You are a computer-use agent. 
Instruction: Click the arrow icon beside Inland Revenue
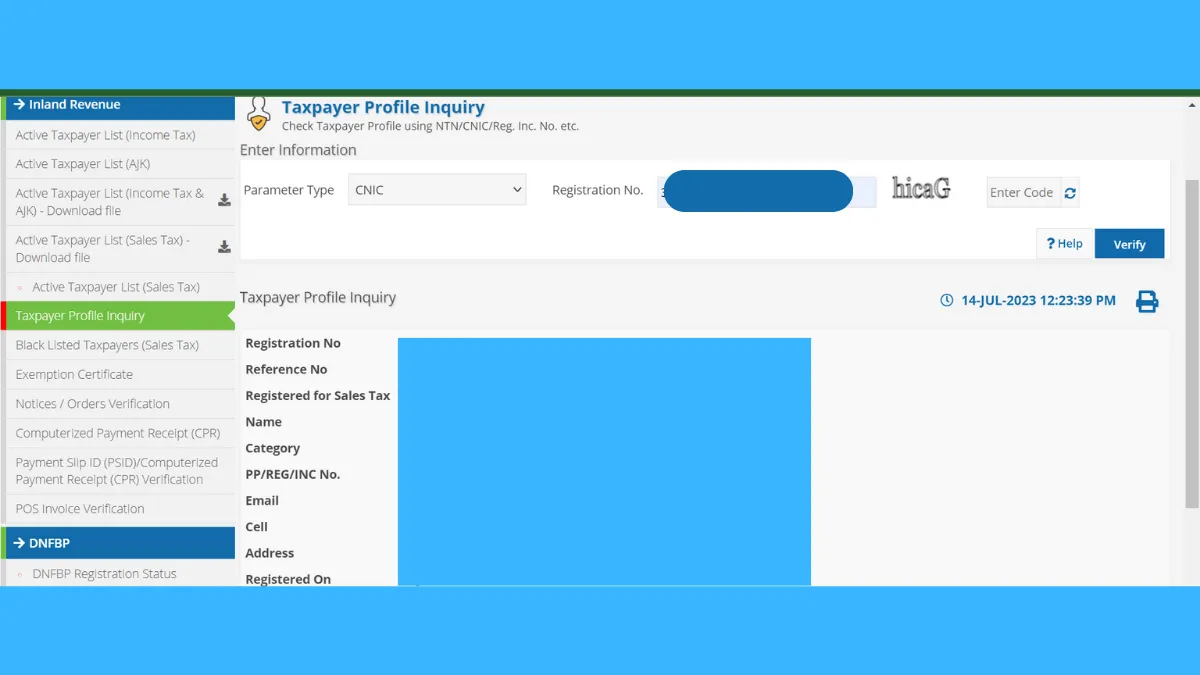click(x=19, y=105)
